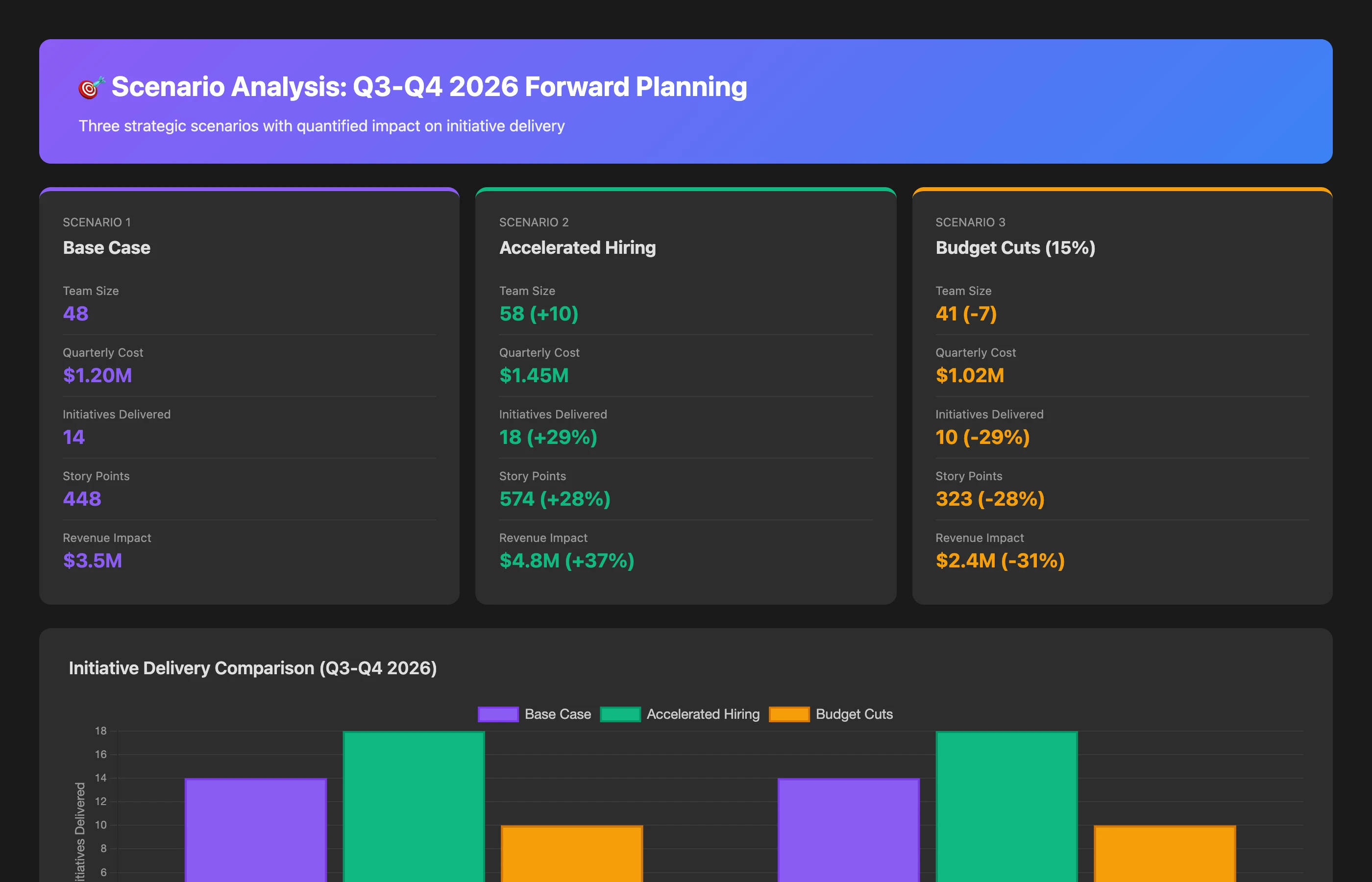1372x882 pixels.
Task: Click initiatives value 10 (-29%)
Action: click(x=982, y=437)
